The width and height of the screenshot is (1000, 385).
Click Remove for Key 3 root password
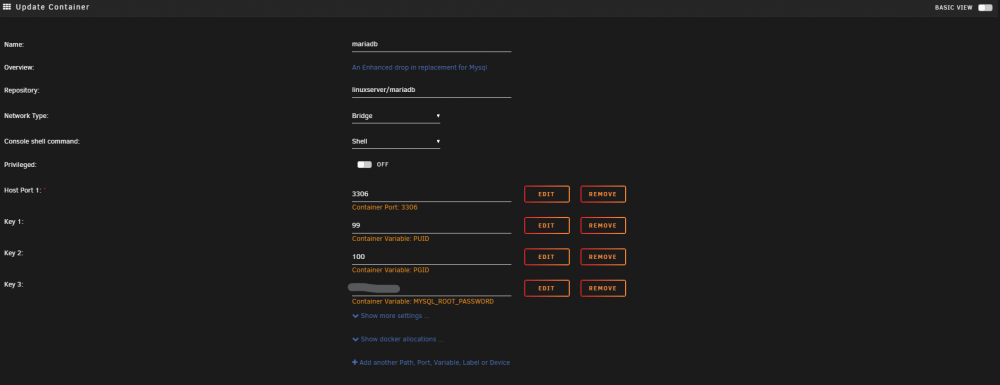coord(603,288)
